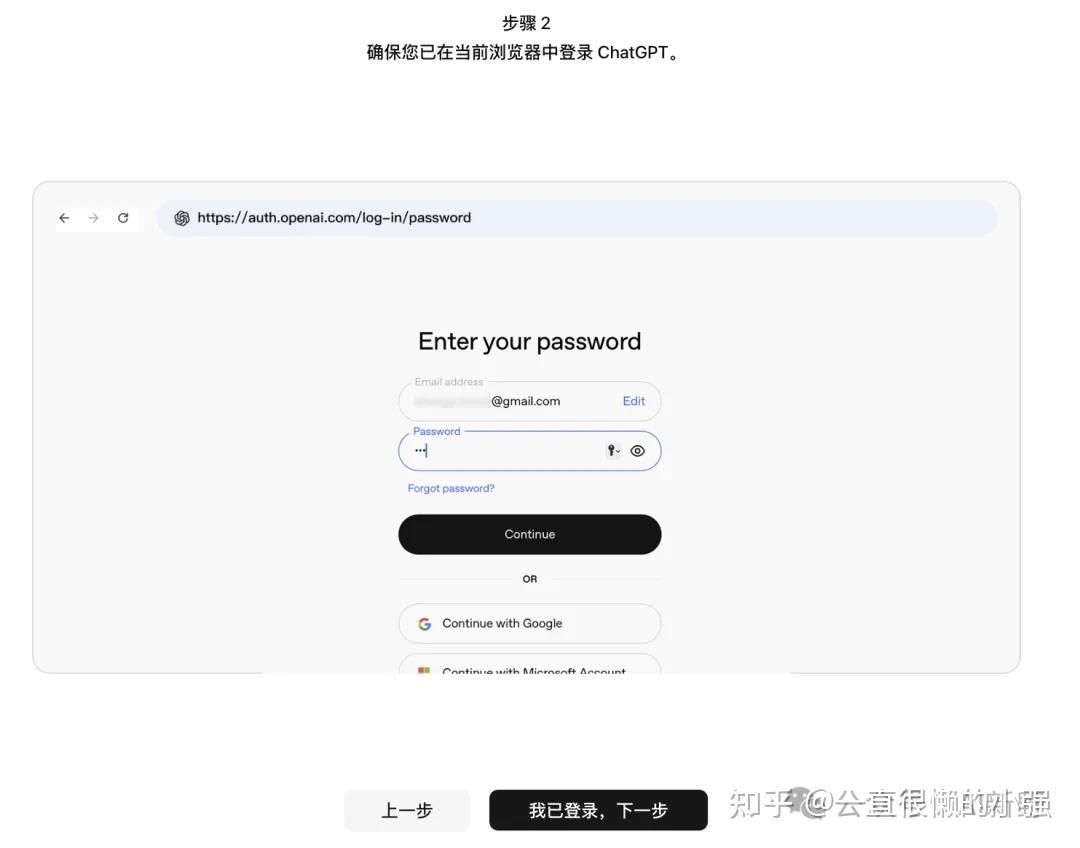Click the OpenAI logo in address bar

pos(182,218)
